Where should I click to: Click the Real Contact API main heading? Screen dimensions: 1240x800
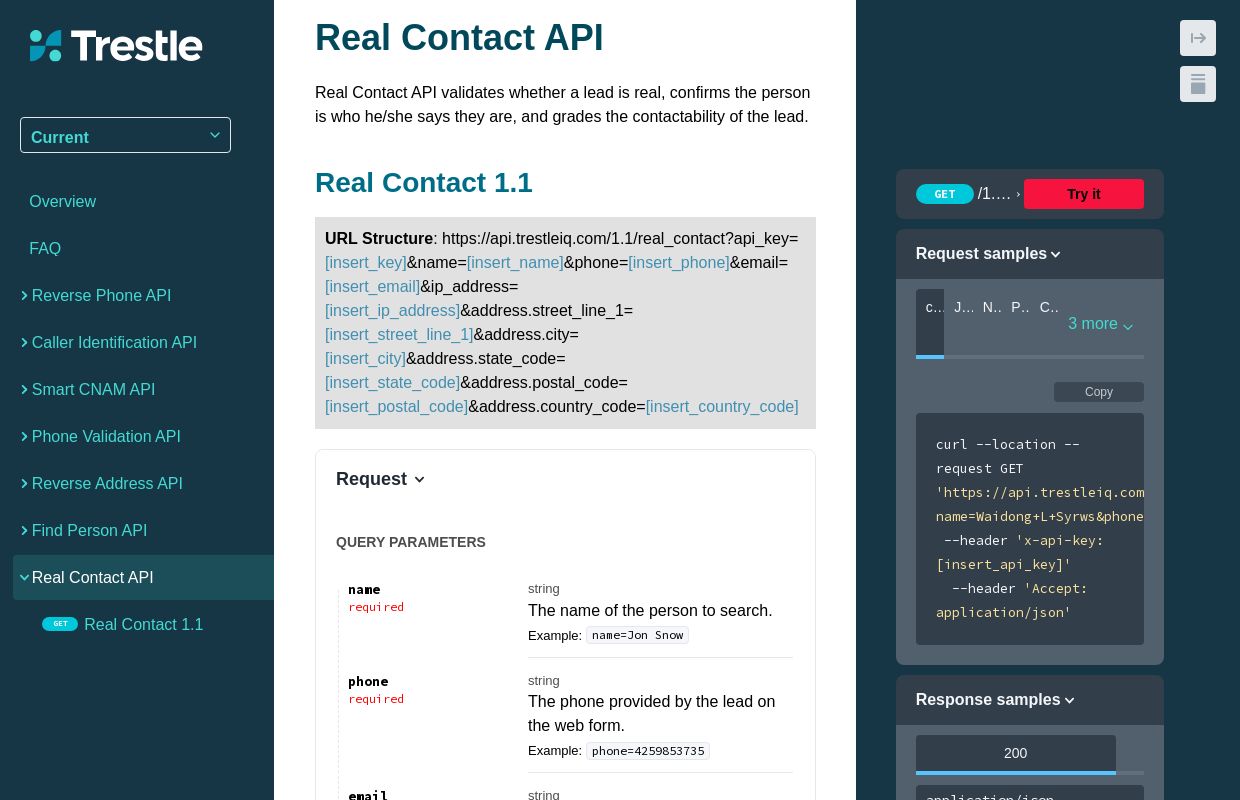(x=459, y=38)
